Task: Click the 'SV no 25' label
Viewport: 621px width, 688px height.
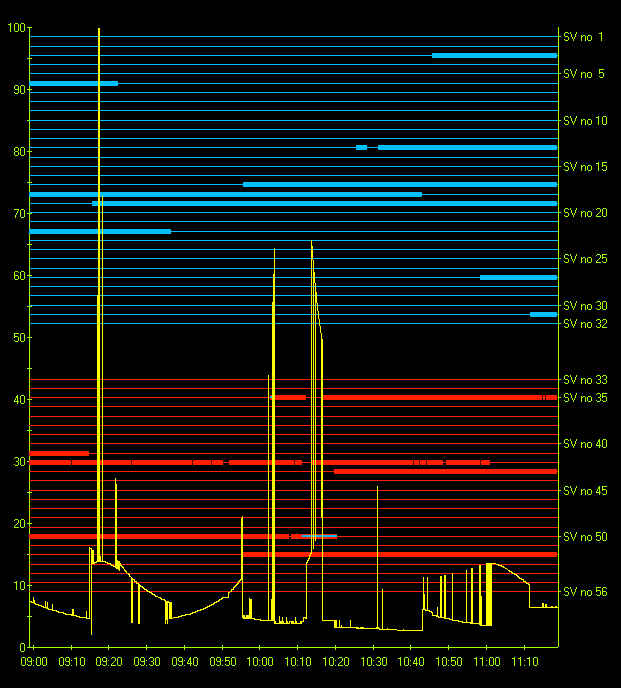Action: (585, 259)
